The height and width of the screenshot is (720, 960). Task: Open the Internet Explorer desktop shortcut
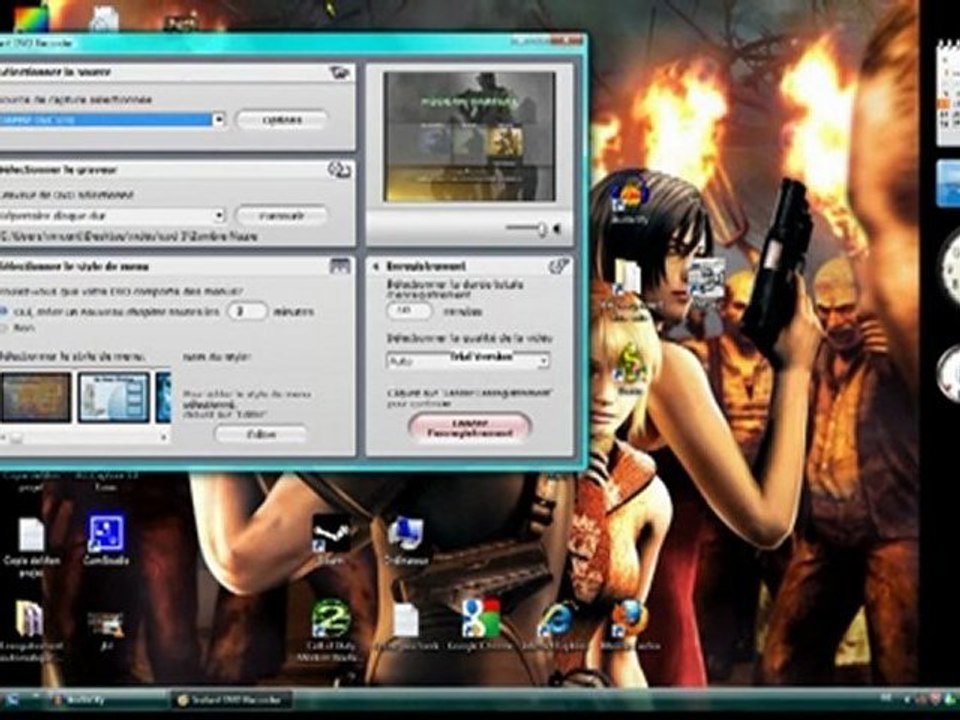(x=555, y=624)
